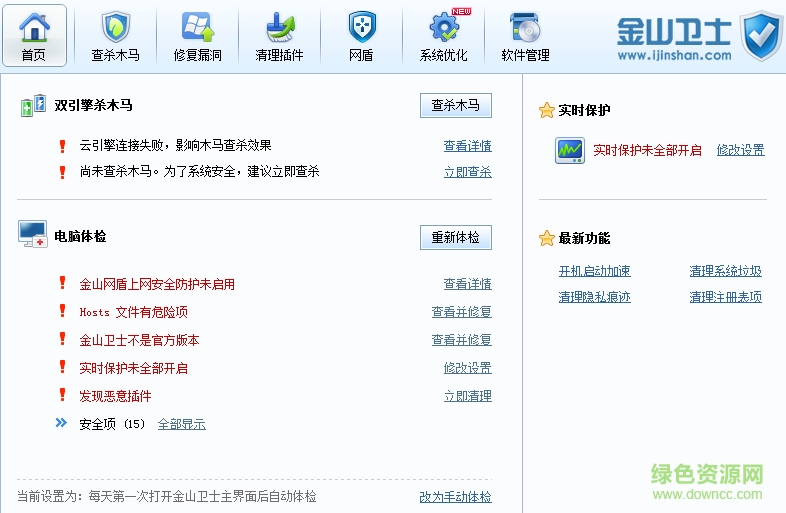Click the real-time protection monitor icon
Viewport: 786px width, 513px height.
pyautogui.click(x=570, y=151)
